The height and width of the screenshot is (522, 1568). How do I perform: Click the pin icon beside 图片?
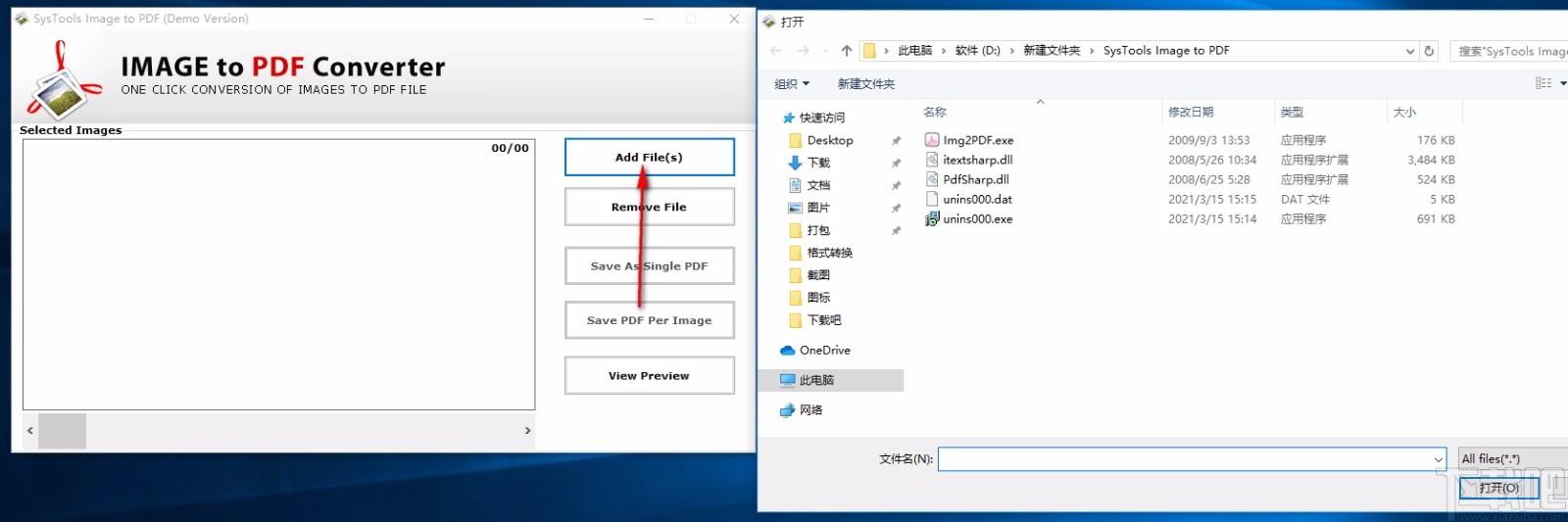[896, 209]
